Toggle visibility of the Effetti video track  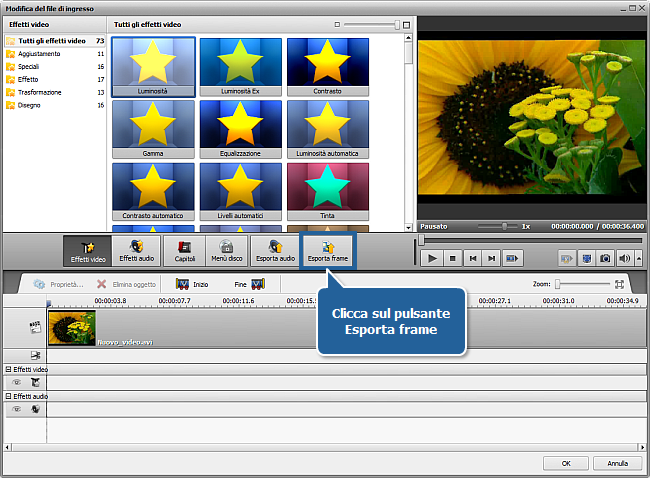click(x=16, y=382)
